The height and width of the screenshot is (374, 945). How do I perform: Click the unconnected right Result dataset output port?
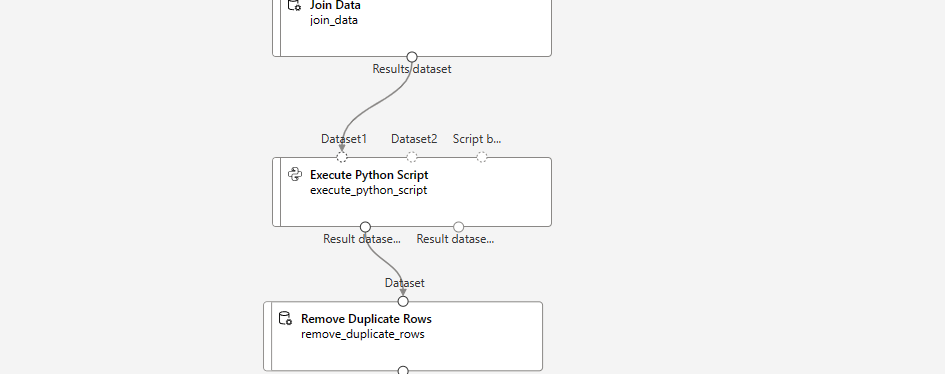459,227
